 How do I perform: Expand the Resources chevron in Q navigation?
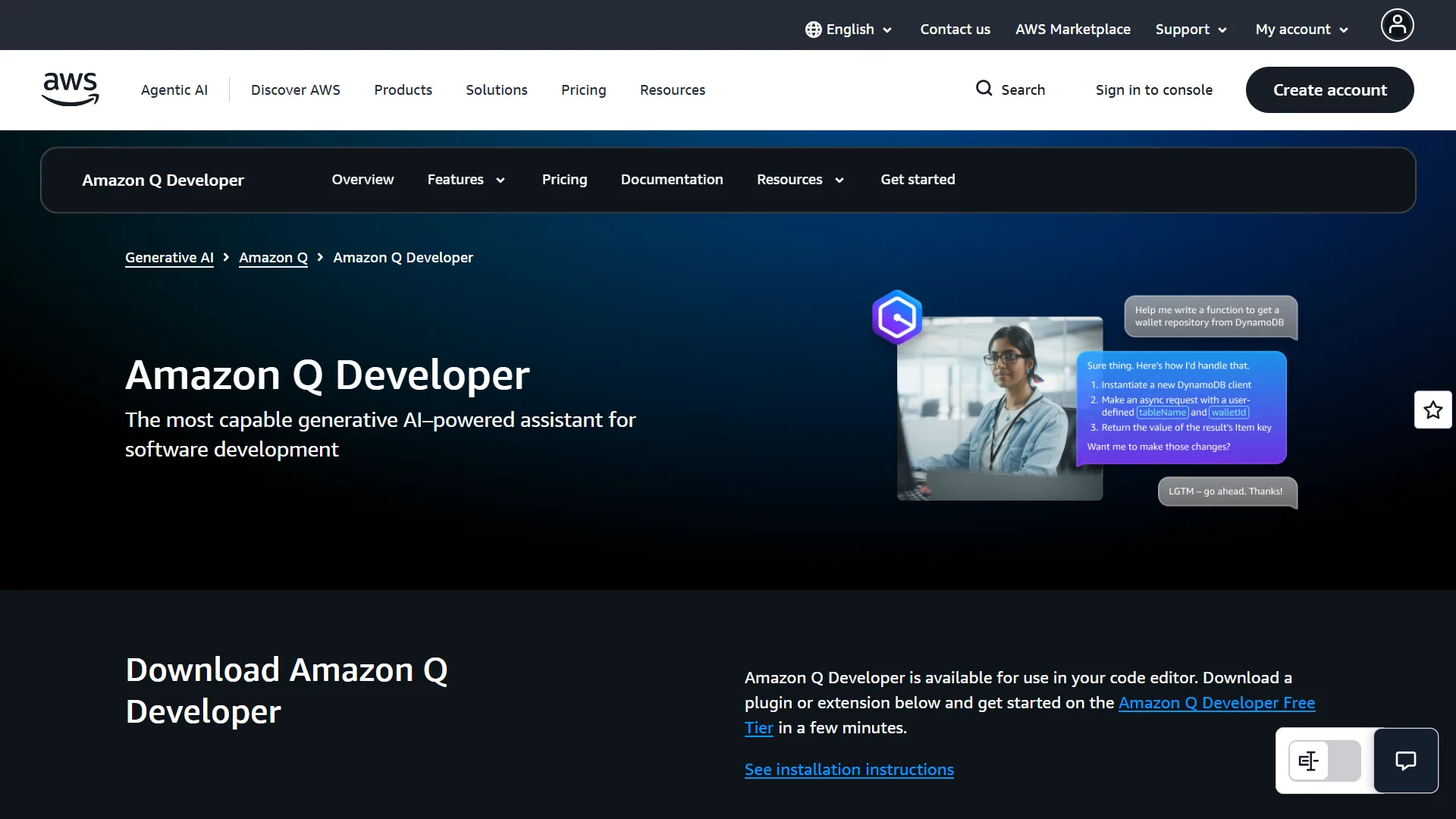pyautogui.click(x=839, y=180)
